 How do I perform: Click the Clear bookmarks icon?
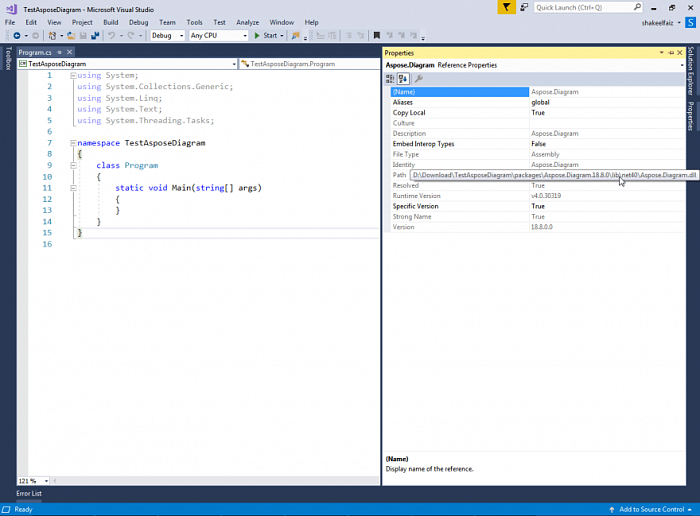coord(413,35)
